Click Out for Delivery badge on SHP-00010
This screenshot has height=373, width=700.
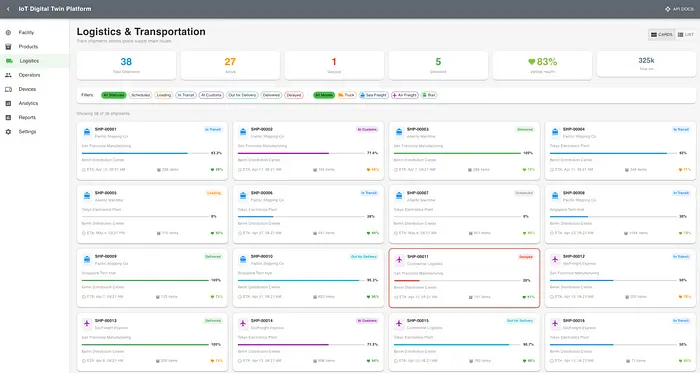pyautogui.click(x=364, y=257)
